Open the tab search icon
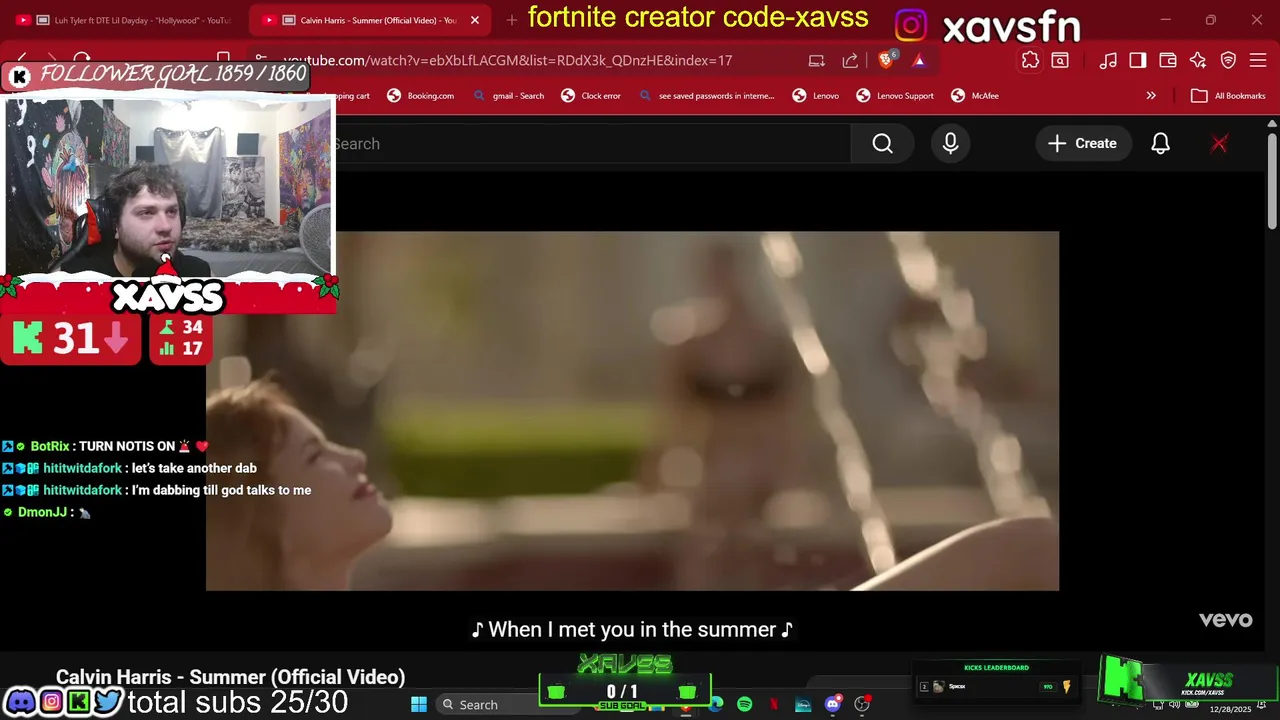The width and height of the screenshot is (1280, 720). 1060,60
